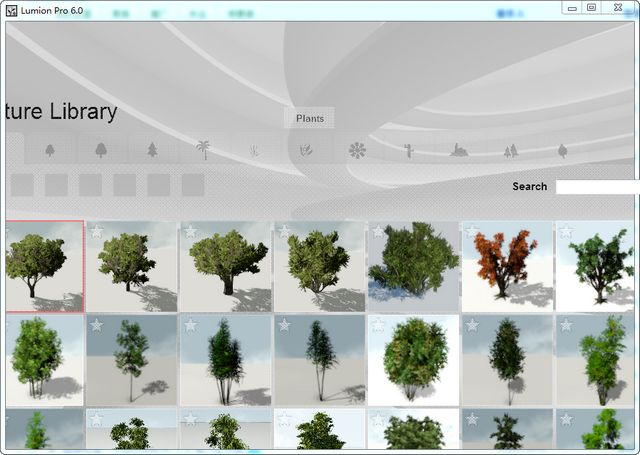
Task: Select the grass blades category icon
Action: point(254,150)
